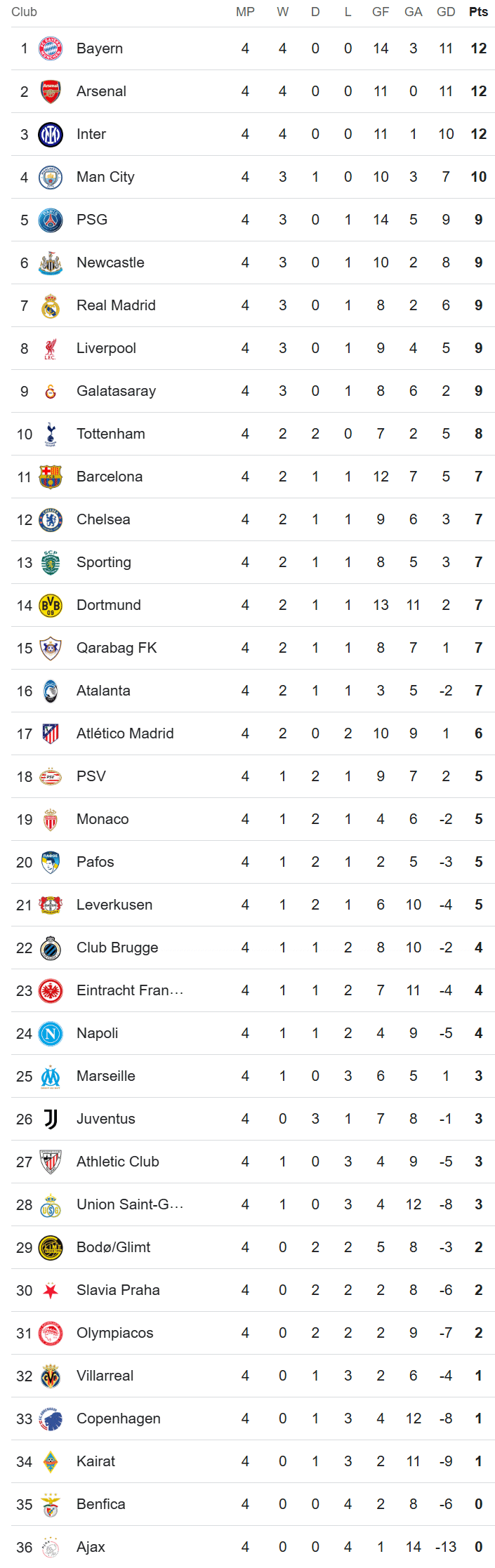Click the Barcelona club crest icon
Viewport: 495px width, 1568px height.
click(x=51, y=477)
